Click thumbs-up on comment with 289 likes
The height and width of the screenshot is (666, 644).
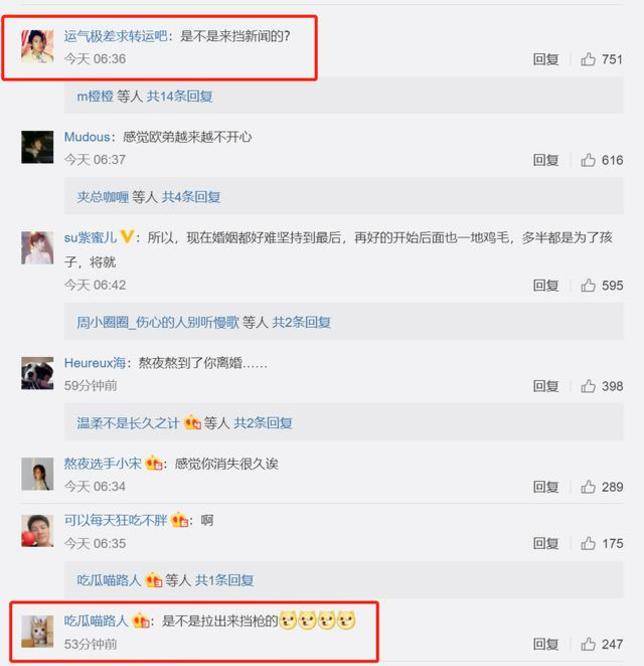[x=588, y=487]
